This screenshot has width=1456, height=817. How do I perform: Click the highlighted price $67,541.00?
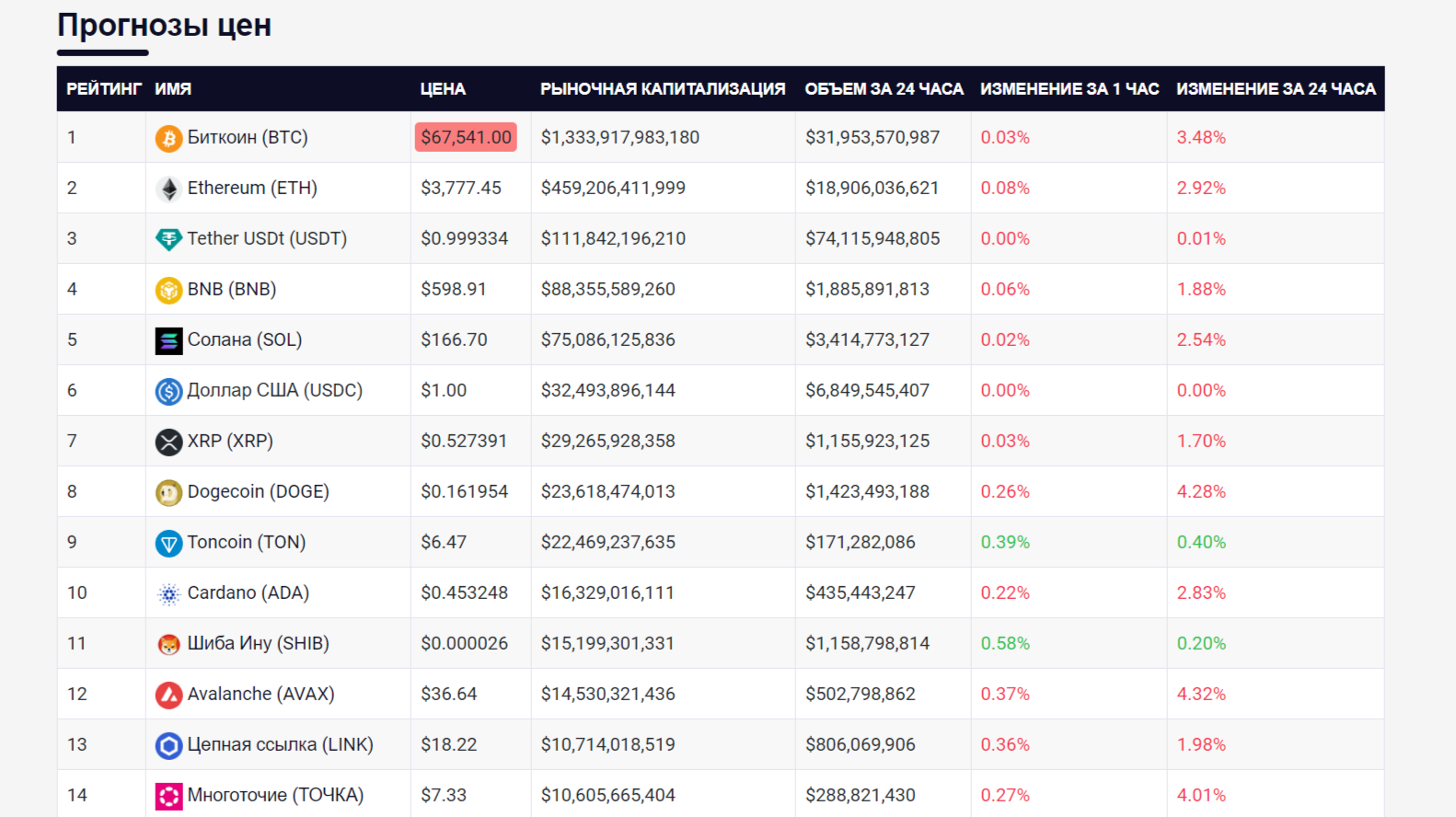(x=466, y=137)
